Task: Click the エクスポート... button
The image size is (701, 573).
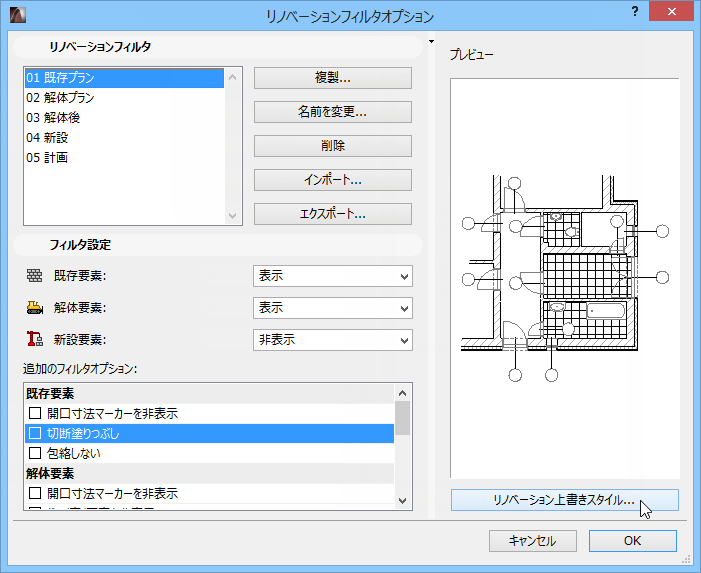Action: coord(333,214)
